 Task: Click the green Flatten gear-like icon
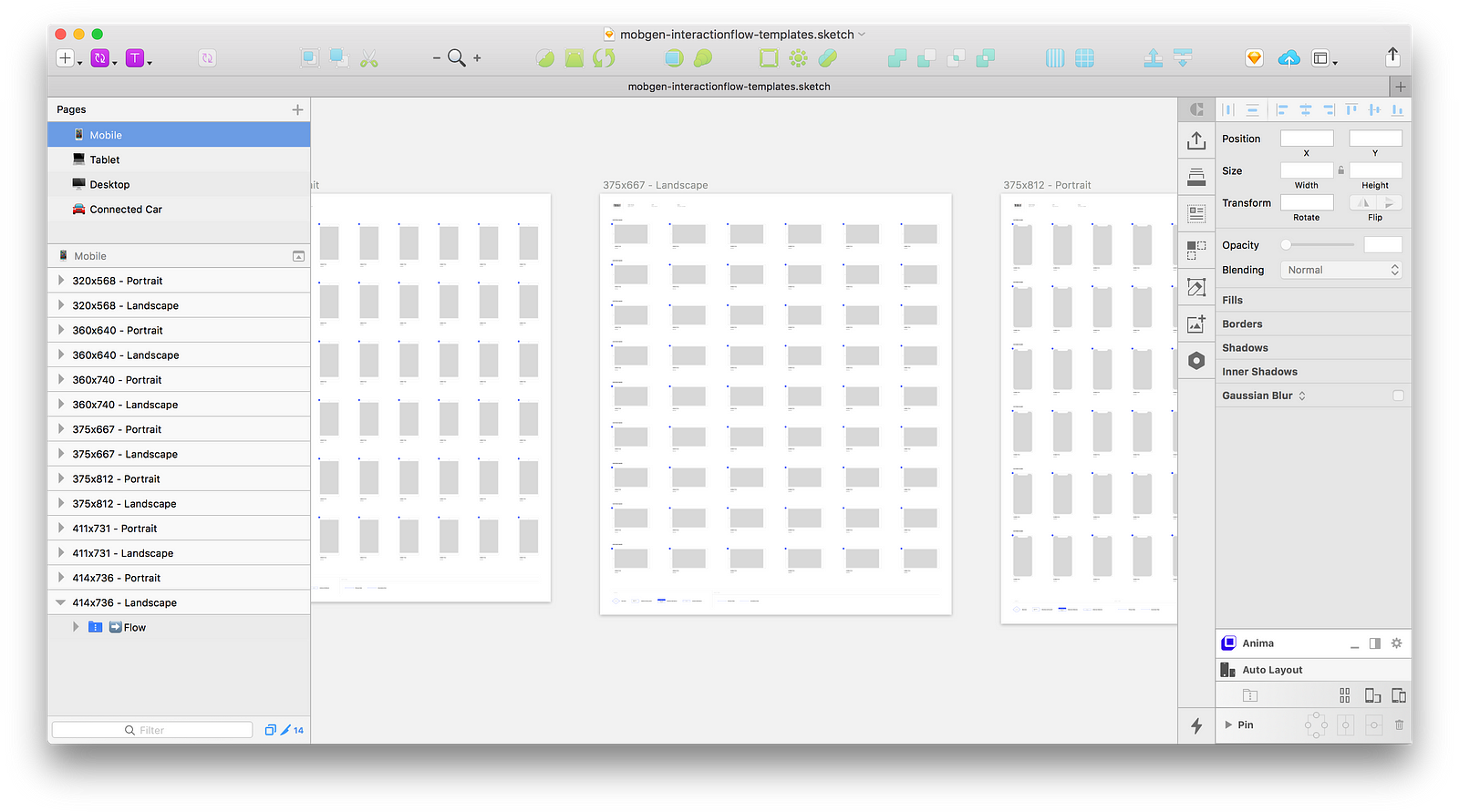798,58
